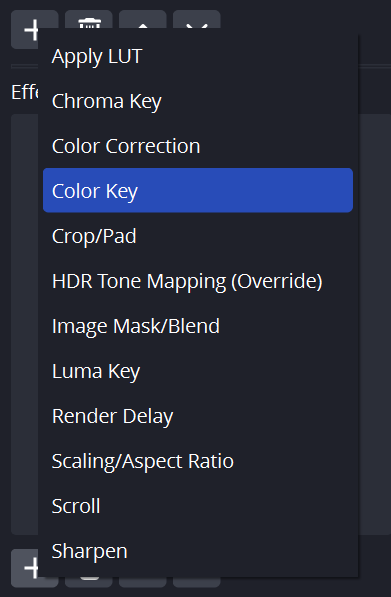
Task: Click the empty effect filters list area
Action: point(374,324)
